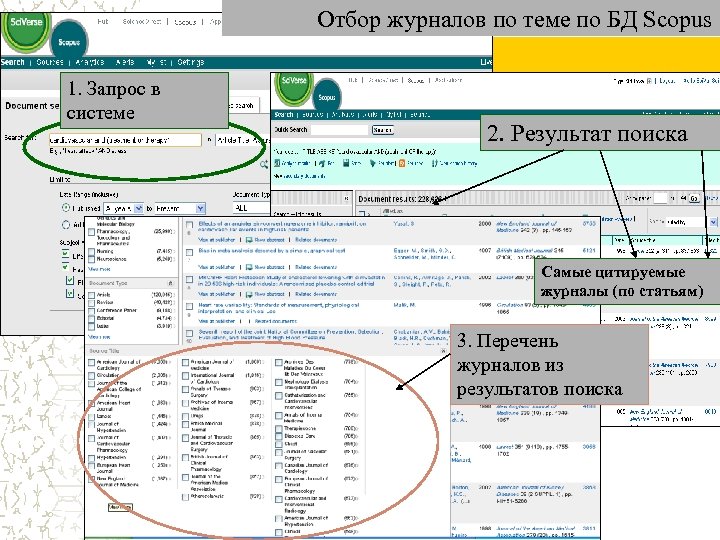Click the main search terms input field
The image size is (720, 540).
(x=125, y=140)
